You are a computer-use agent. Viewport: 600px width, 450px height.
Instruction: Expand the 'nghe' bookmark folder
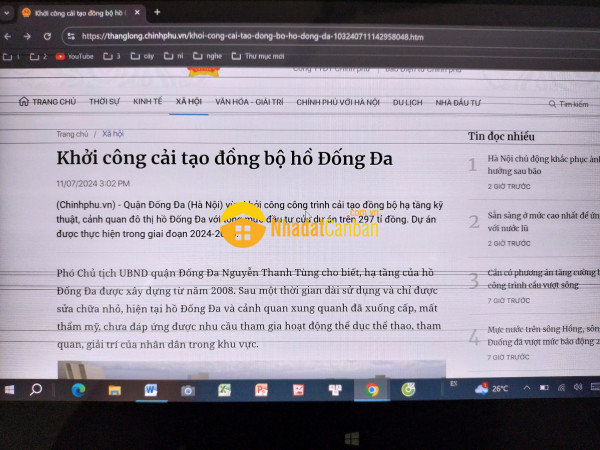click(212, 56)
